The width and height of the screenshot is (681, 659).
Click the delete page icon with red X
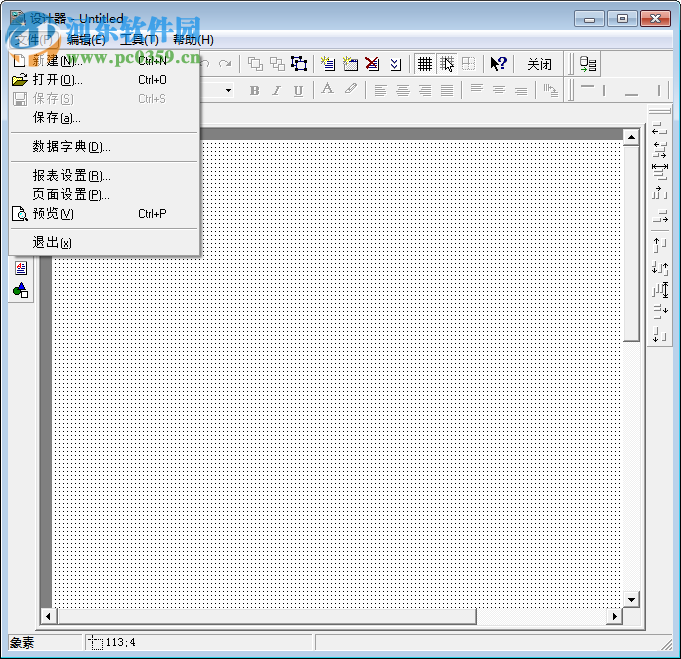click(x=372, y=64)
